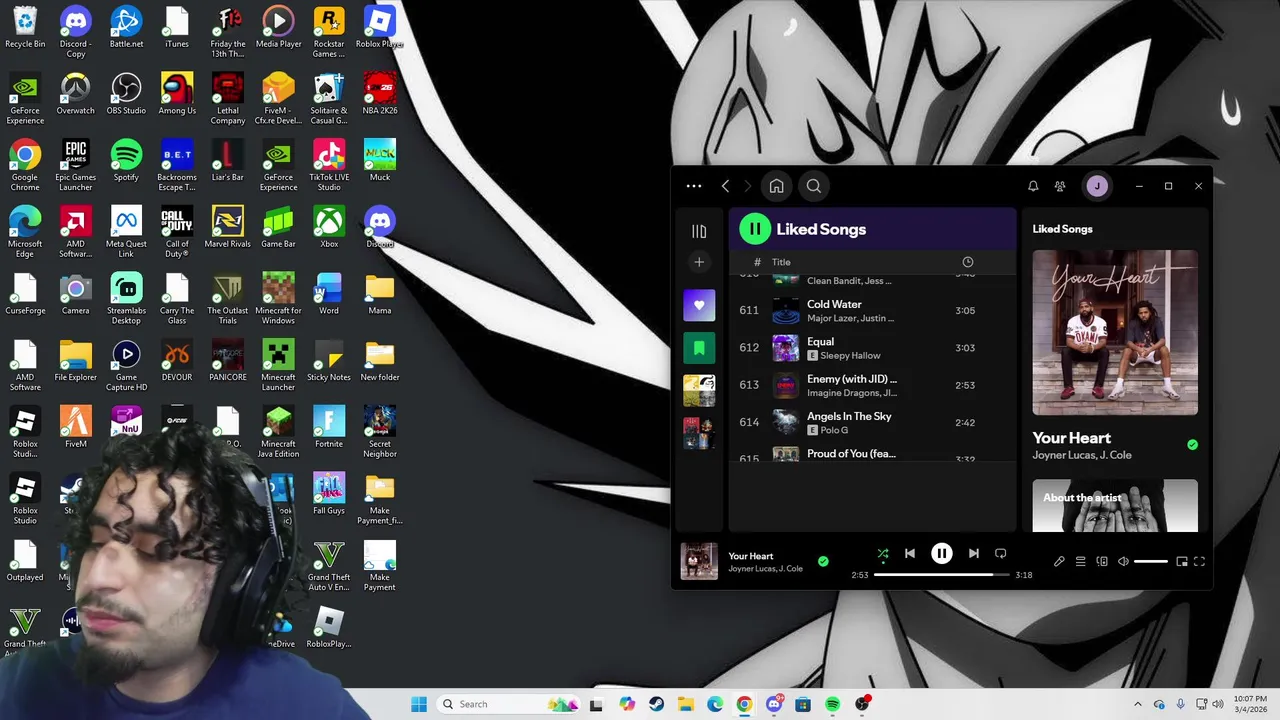The height and width of the screenshot is (720, 1280).
Task: Toggle shuffle in the player controls
Action: [x=882, y=554]
